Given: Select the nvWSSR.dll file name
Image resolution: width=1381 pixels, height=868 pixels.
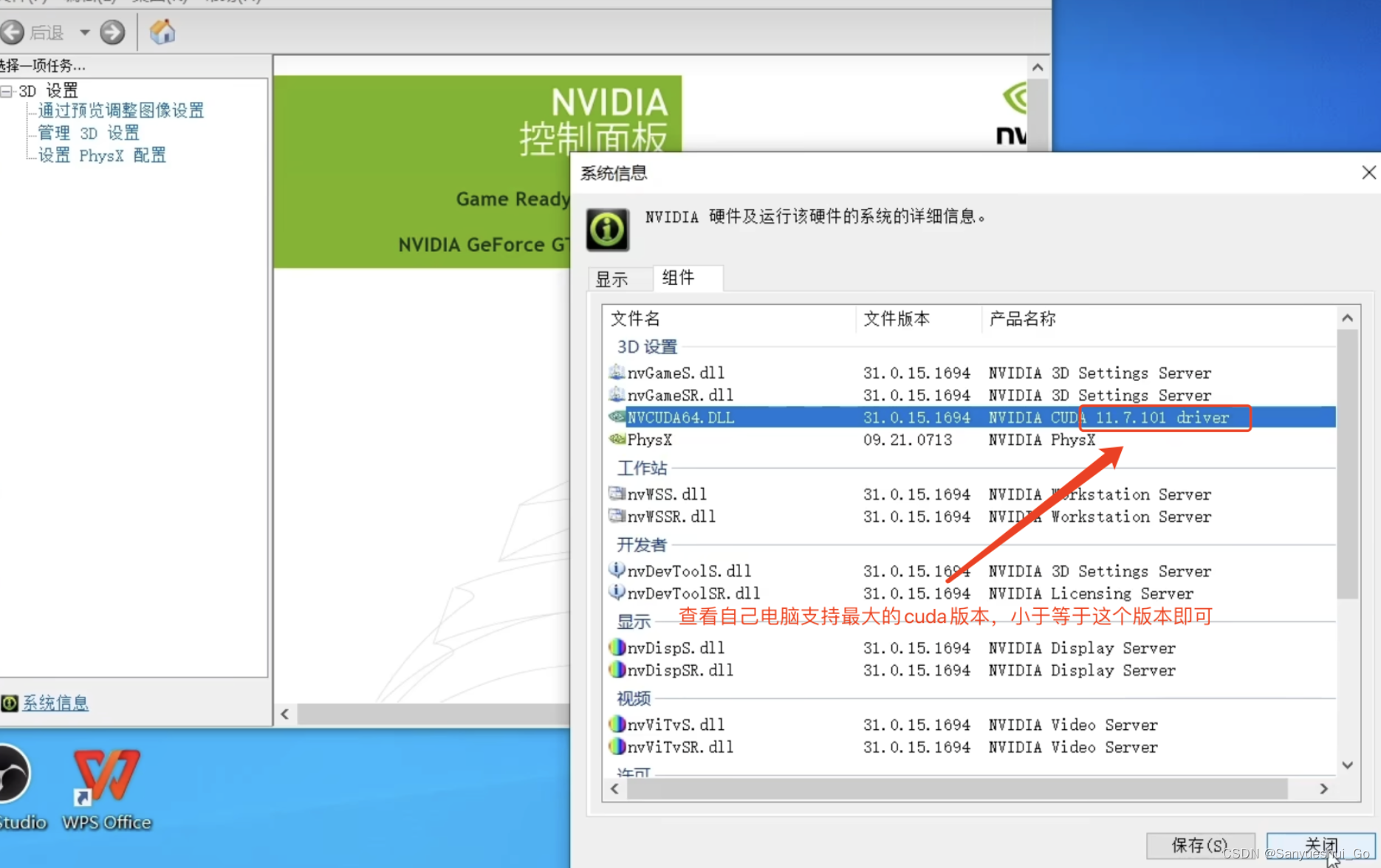Looking at the screenshot, I should click(671, 516).
